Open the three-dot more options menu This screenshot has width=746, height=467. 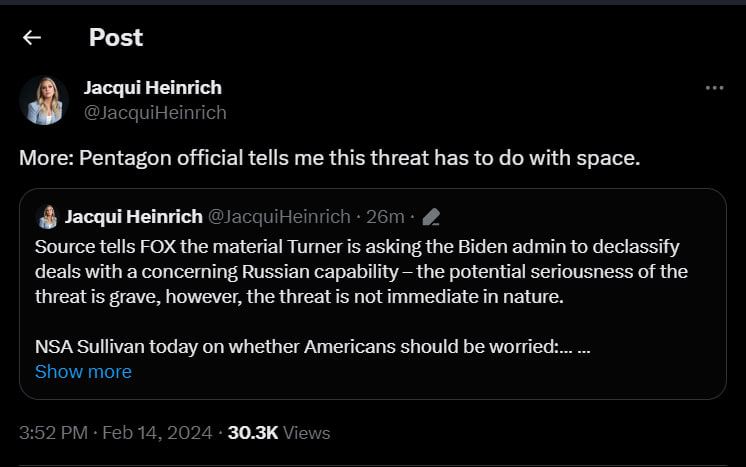714,88
